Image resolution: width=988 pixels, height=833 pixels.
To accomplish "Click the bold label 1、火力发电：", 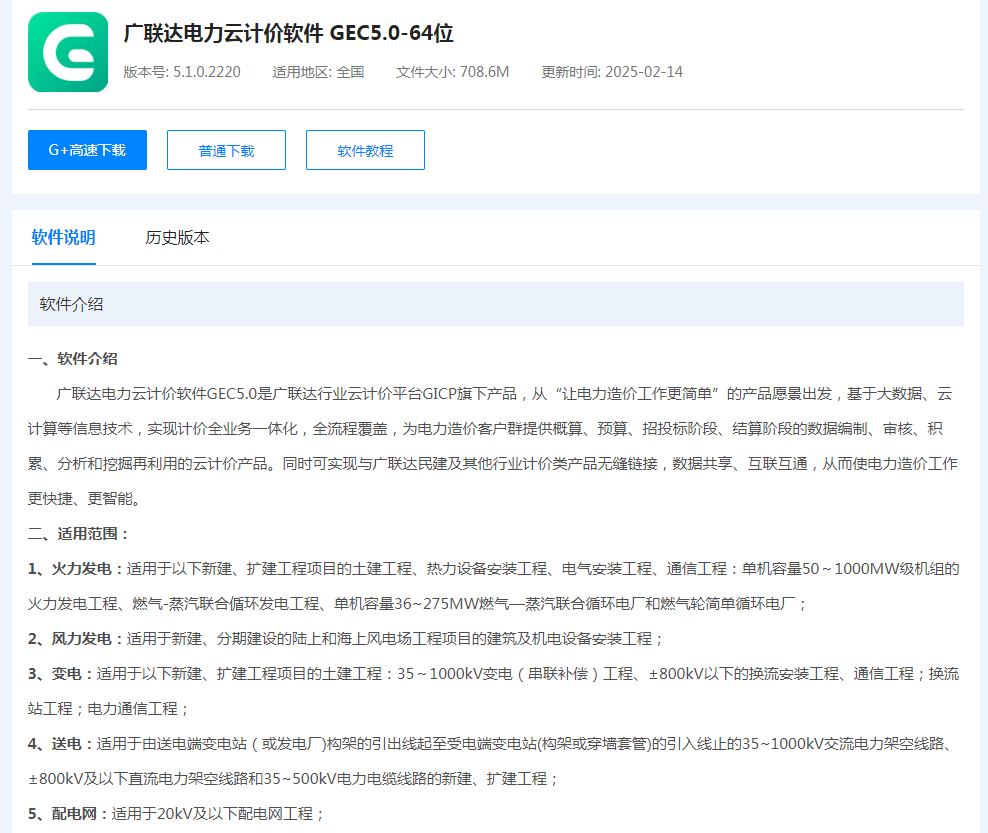I will click(77, 569).
